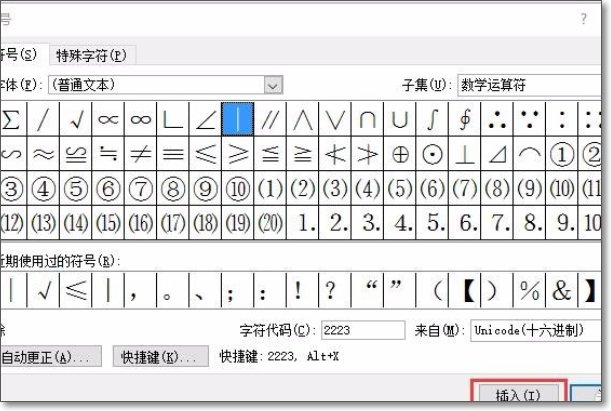Screen dimensions: 611x411
Task: Select the '1.' numbered period symbol
Action: tap(302, 223)
